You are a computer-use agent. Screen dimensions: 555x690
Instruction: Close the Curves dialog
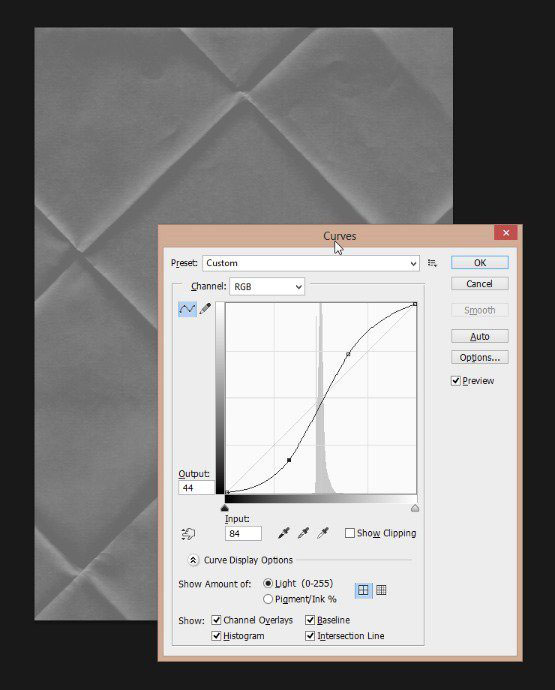506,233
